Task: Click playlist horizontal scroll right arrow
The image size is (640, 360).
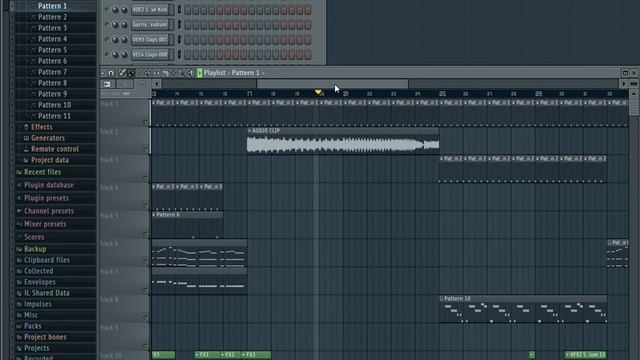Action: tap(624, 84)
